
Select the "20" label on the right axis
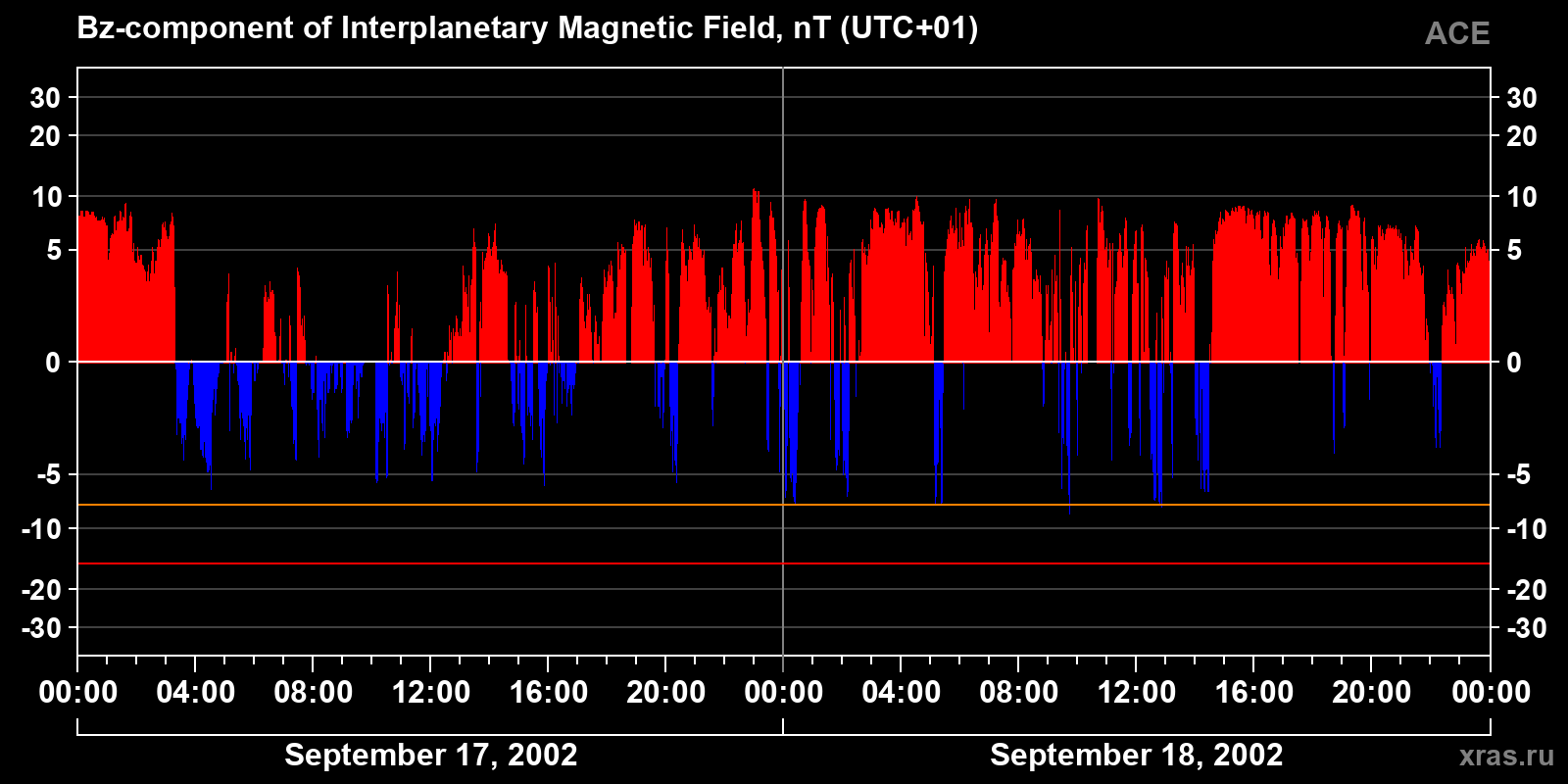point(1521,136)
